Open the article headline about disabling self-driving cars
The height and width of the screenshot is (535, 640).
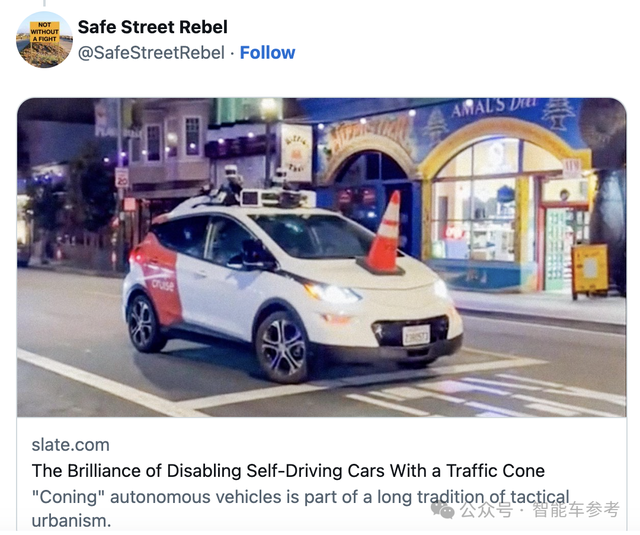click(x=288, y=471)
